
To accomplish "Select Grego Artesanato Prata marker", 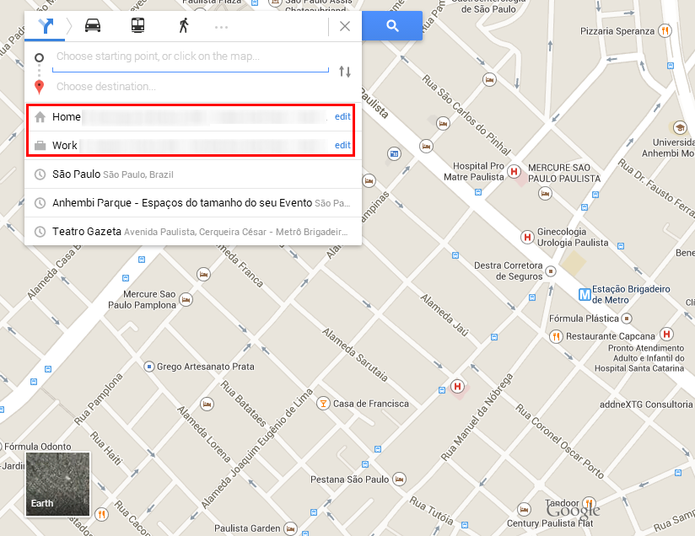I will pyautogui.click(x=149, y=367).
